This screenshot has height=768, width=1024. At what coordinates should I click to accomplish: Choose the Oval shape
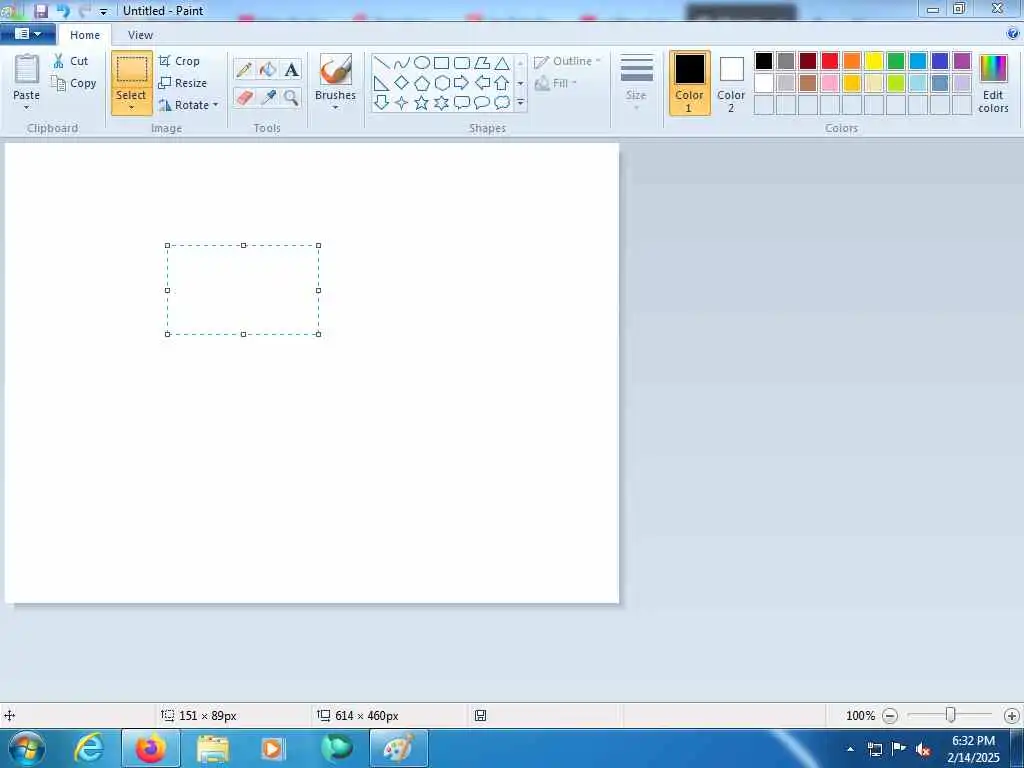pyautogui.click(x=422, y=63)
